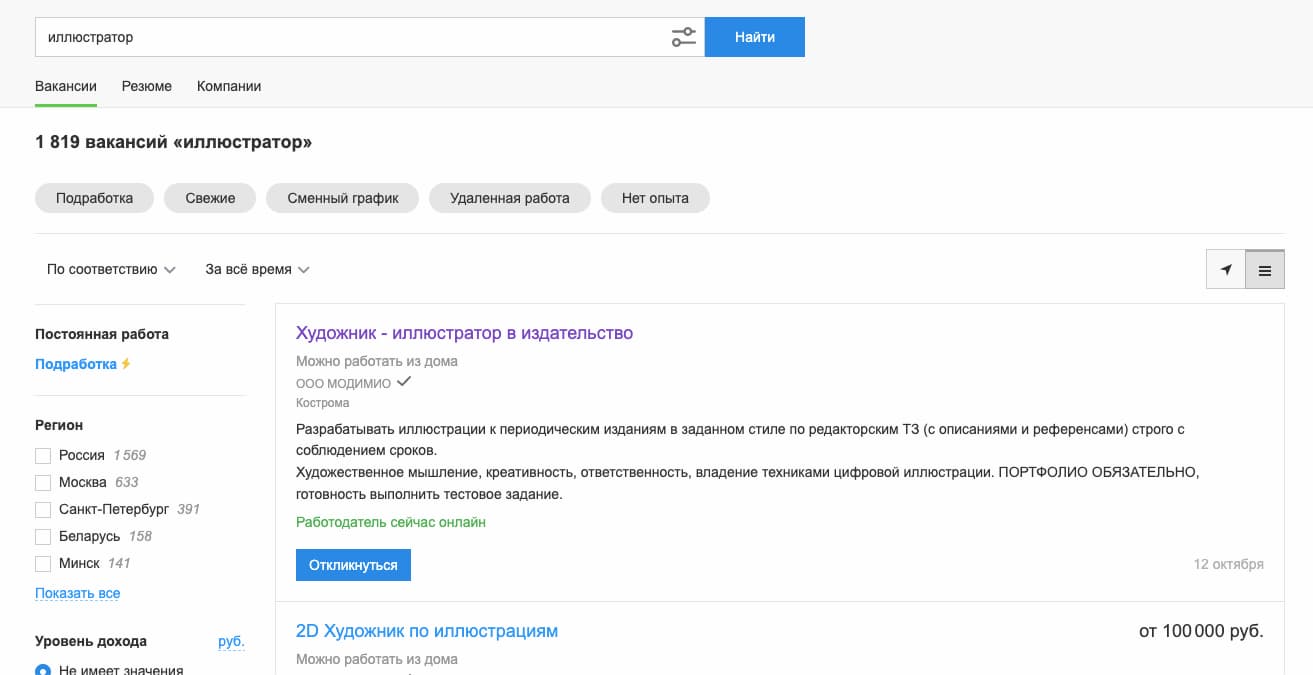Check the Россия region checkbox
This screenshot has width=1313, height=675.
coord(43,455)
